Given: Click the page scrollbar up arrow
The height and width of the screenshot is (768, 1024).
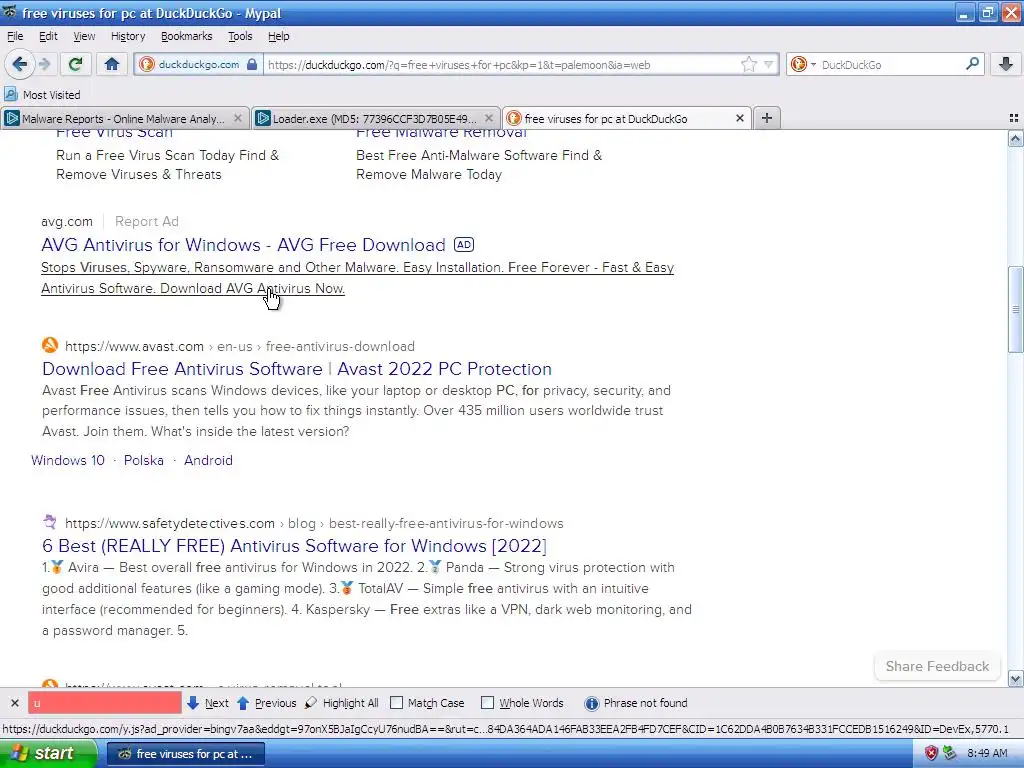Looking at the screenshot, I should click(x=1016, y=138).
